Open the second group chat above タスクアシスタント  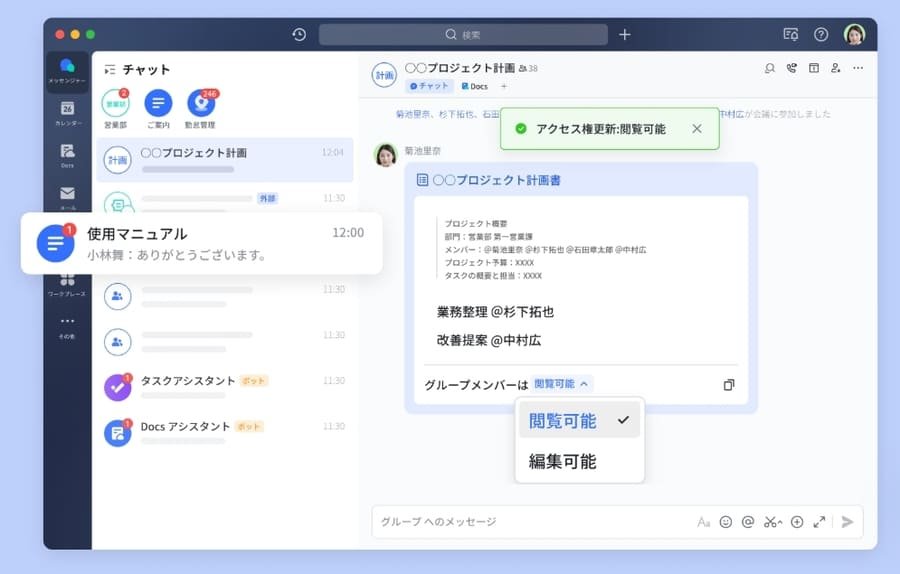click(x=224, y=342)
